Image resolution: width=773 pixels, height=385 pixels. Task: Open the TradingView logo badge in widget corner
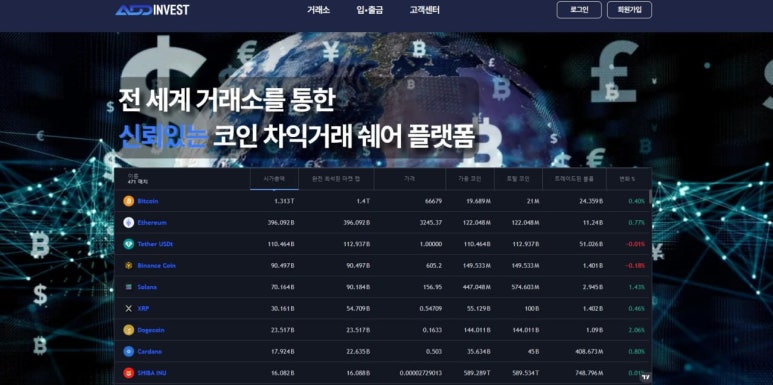[646, 377]
